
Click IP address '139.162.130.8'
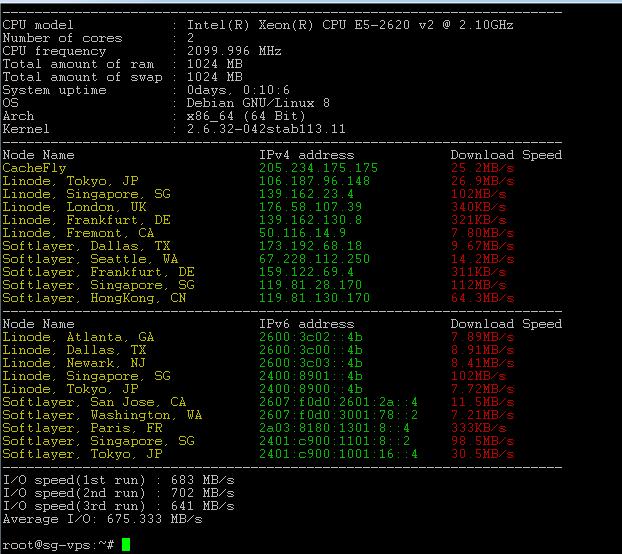pyautogui.click(x=311, y=220)
